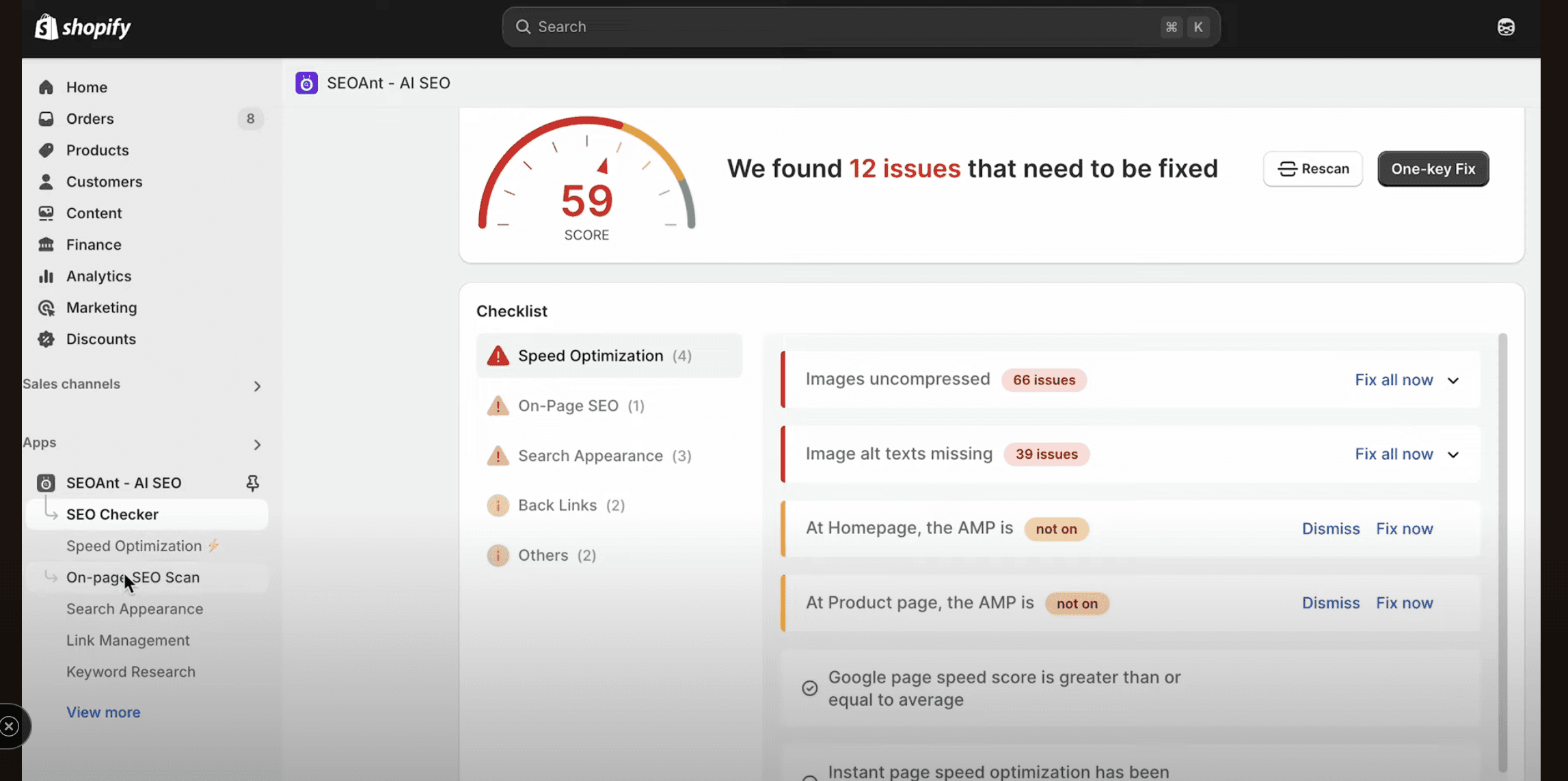This screenshot has width=1568, height=781.
Task: Expand Image alt texts missing dropdown arrow
Action: (x=1453, y=455)
